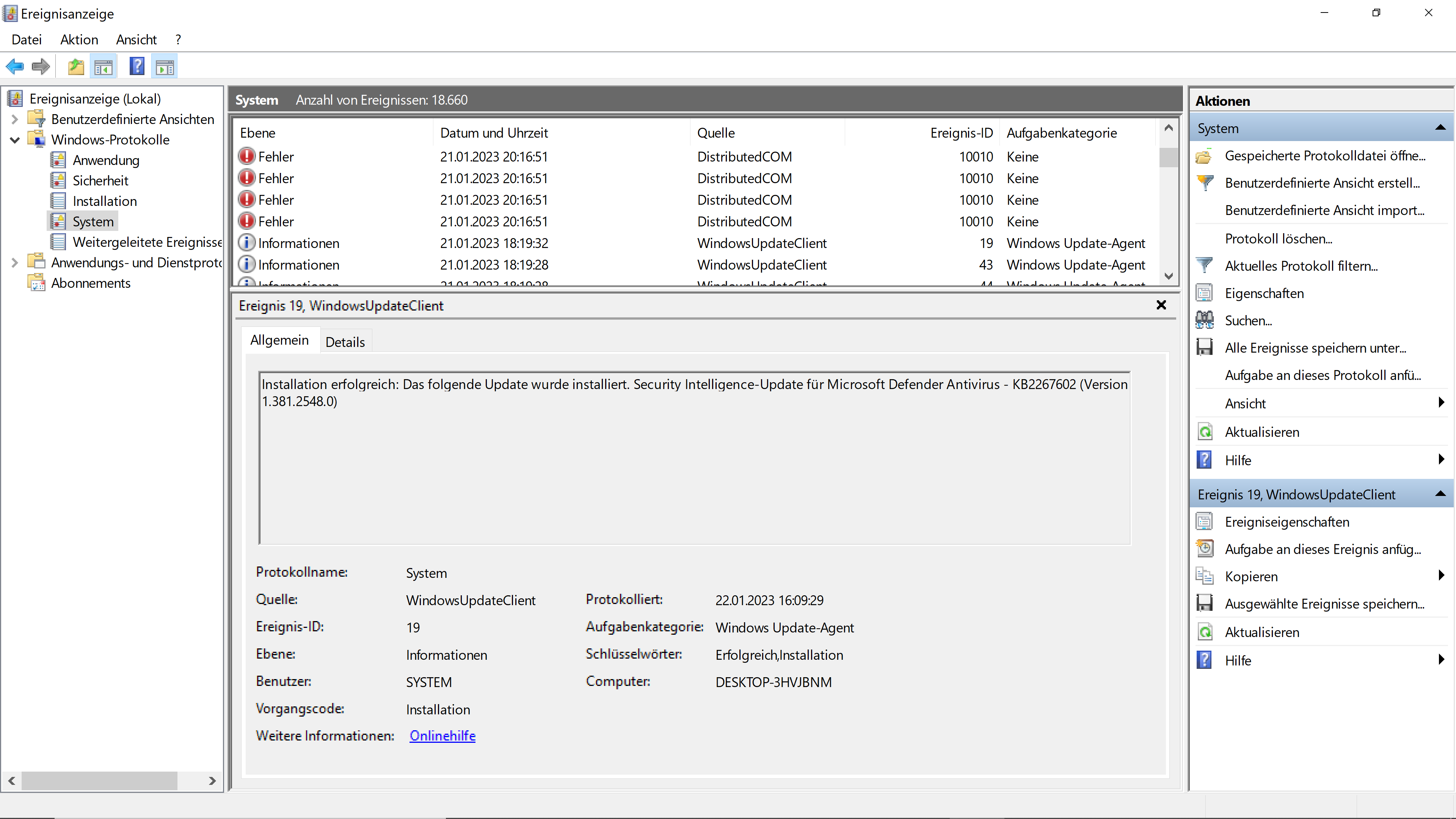Select the Sicherheit log in tree
The image size is (1456, 819).
pyautogui.click(x=100, y=181)
